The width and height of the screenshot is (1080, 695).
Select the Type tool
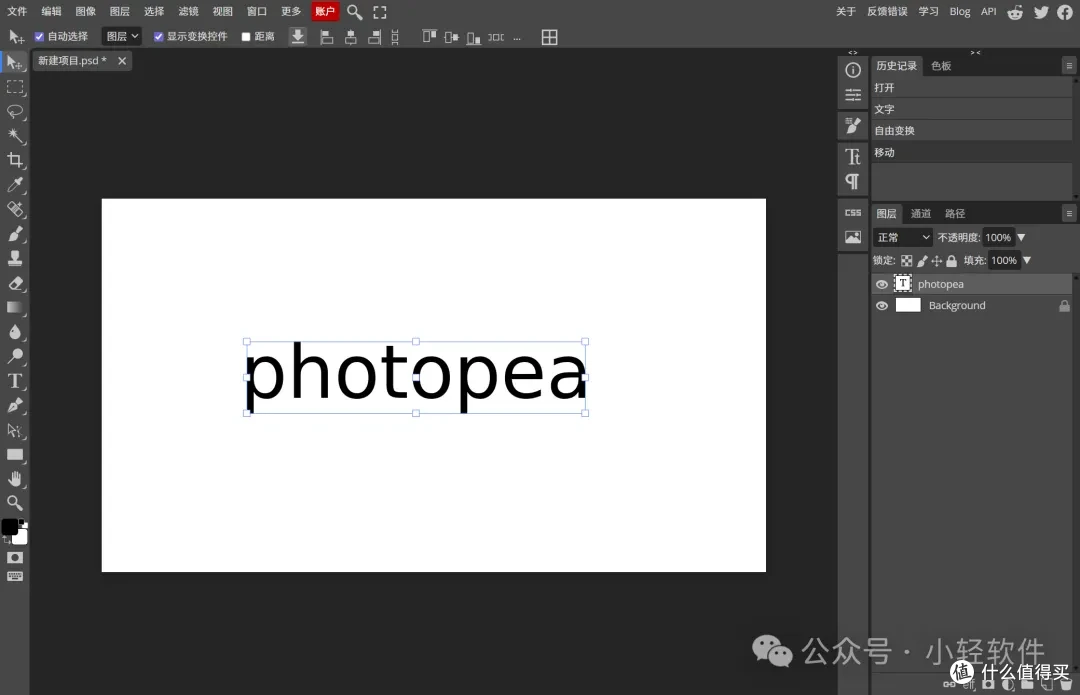point(14,381)
